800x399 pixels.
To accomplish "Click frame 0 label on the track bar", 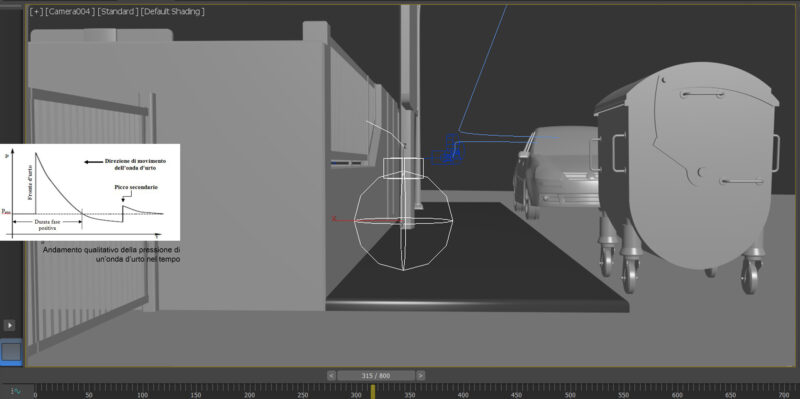I will pyautogui.click(x=35, y=395).
